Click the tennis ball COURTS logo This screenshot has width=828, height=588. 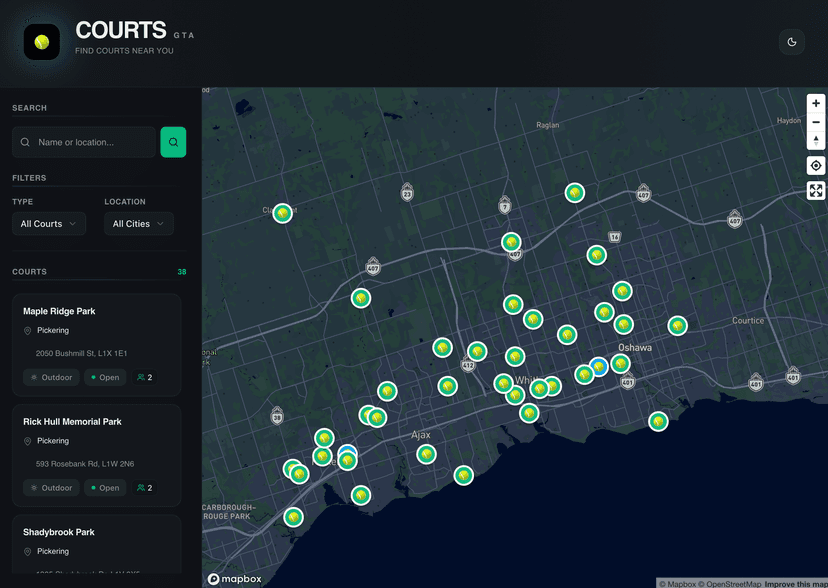point(40,41)
